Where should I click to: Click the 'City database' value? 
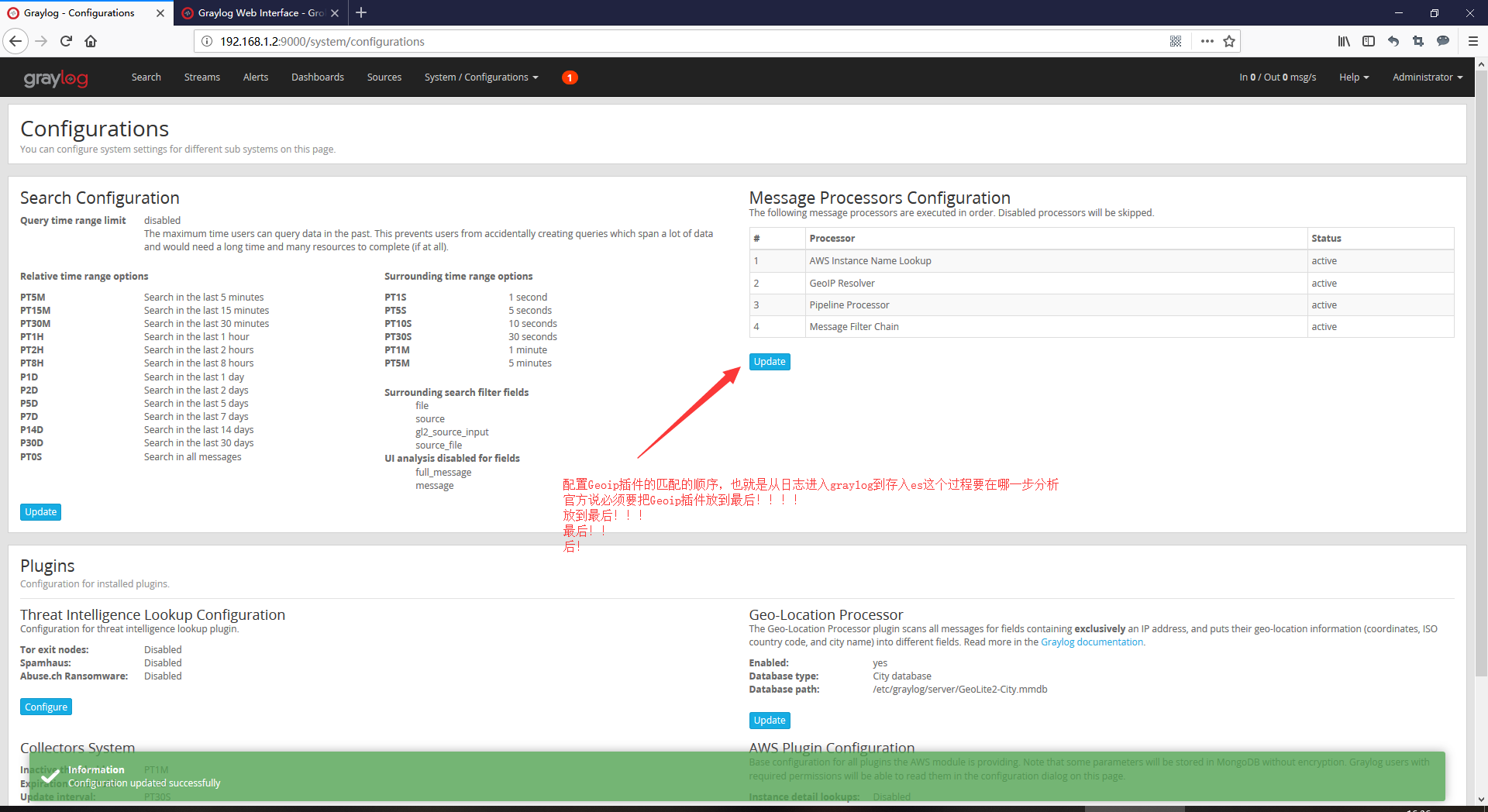(x=902, y=676)
